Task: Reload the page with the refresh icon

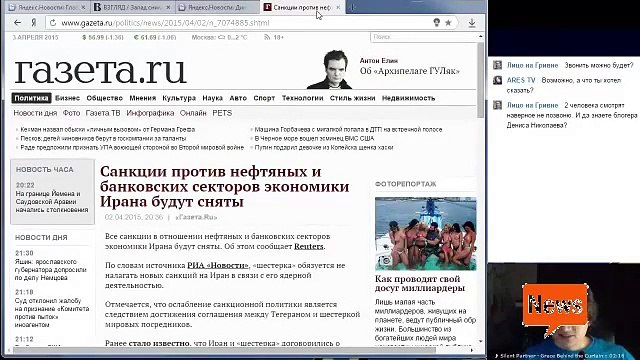Action: click(x=53, y=23)
